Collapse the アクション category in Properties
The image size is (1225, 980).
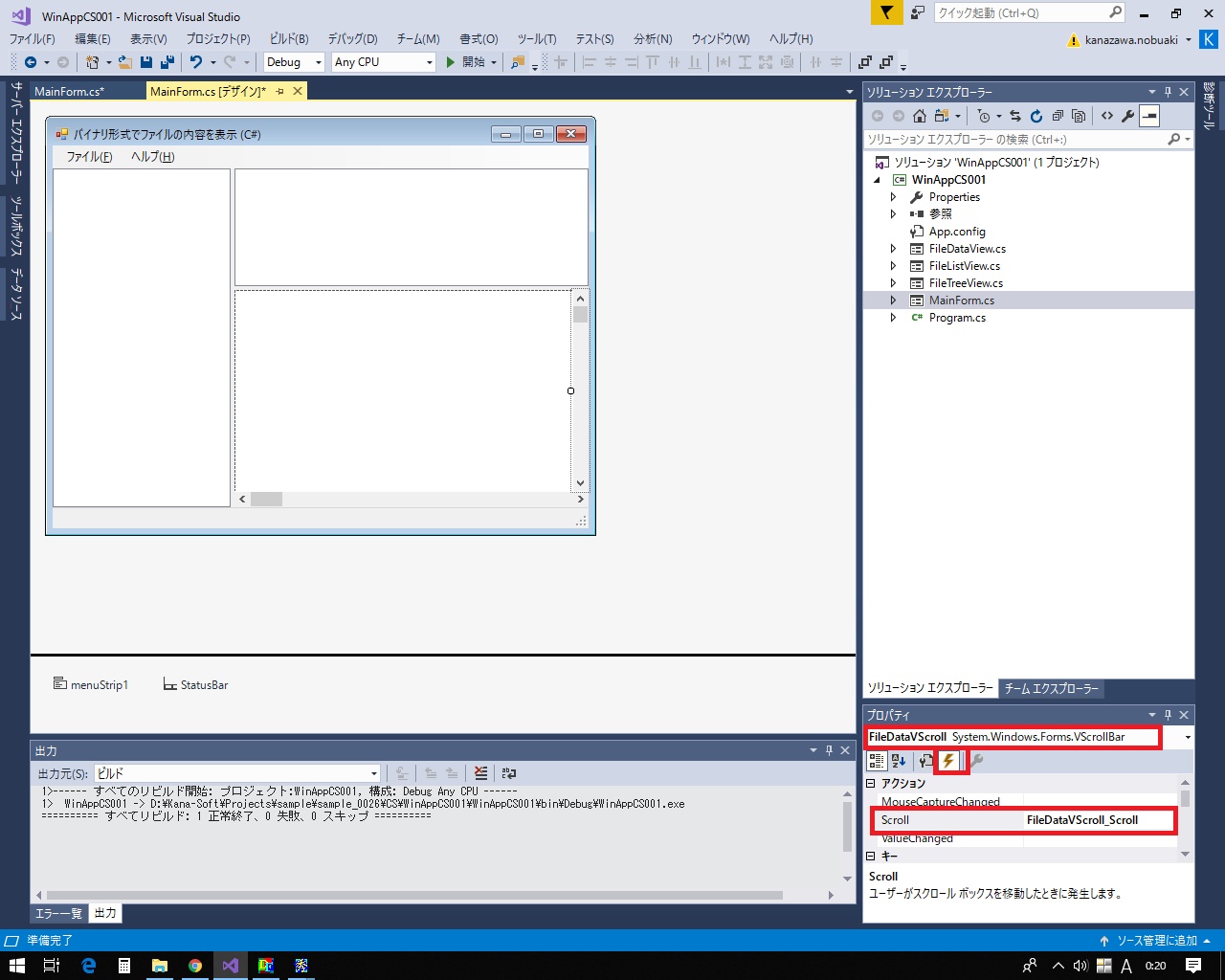[x=871, y=784]
